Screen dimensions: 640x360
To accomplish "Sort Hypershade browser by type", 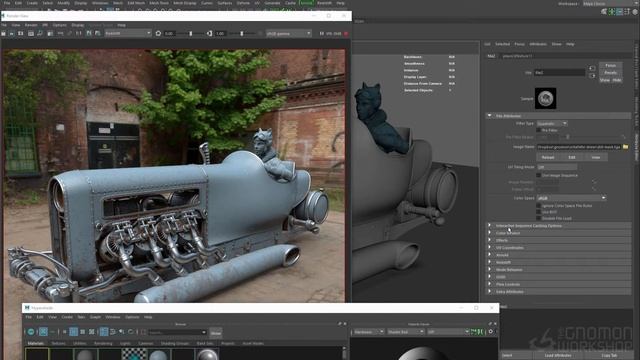I will coord(113,332).
